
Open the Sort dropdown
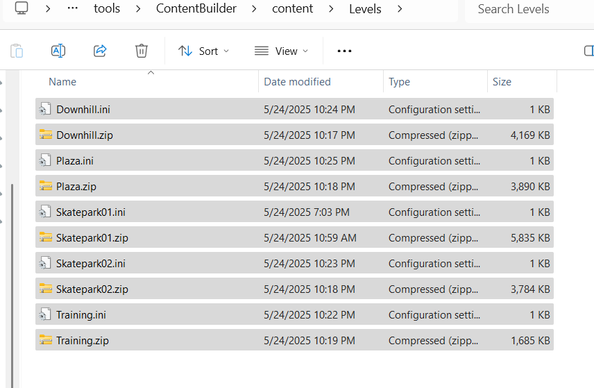[204, 51]
